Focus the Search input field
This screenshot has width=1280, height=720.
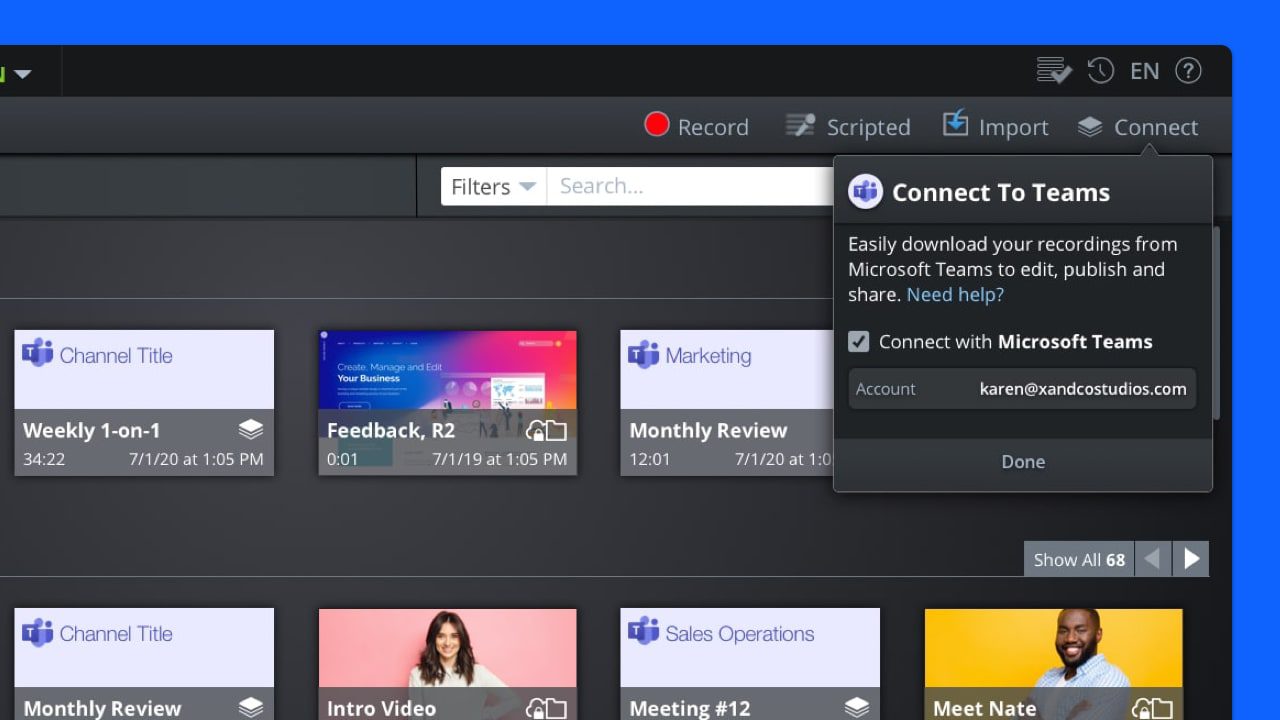click(690, 186)
